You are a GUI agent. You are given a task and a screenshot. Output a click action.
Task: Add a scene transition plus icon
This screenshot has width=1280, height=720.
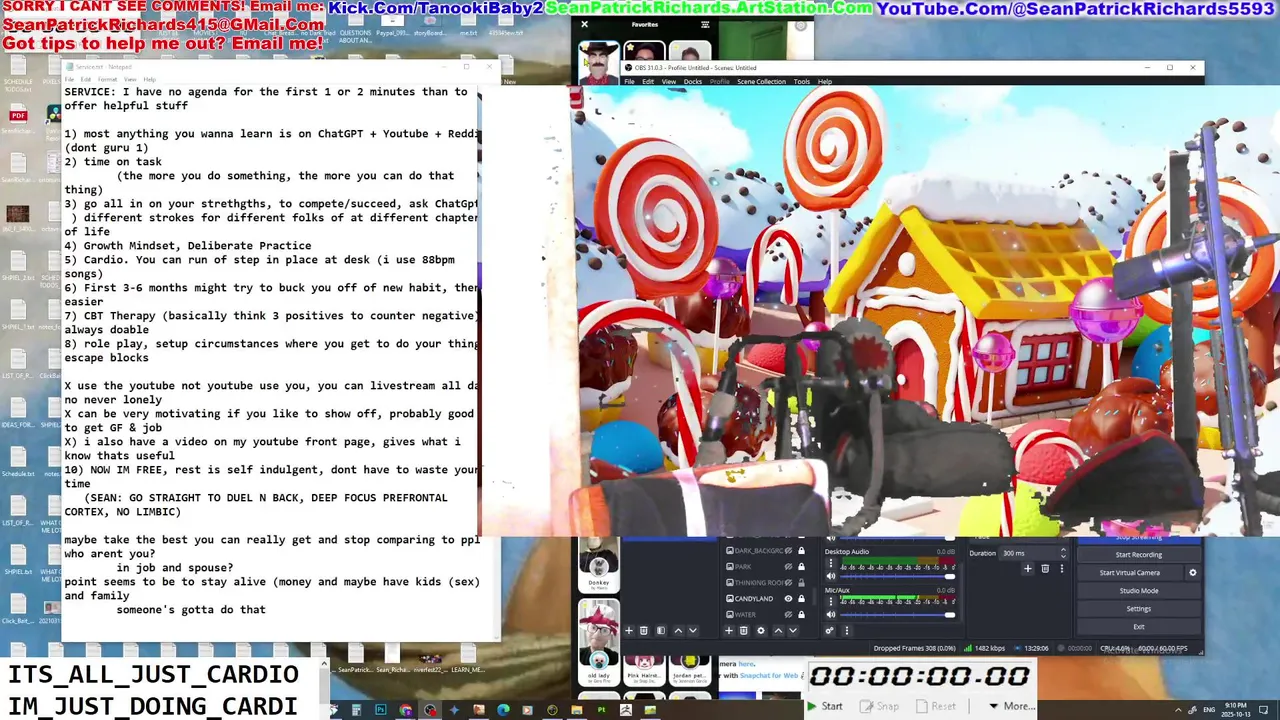coord(1027,569)
